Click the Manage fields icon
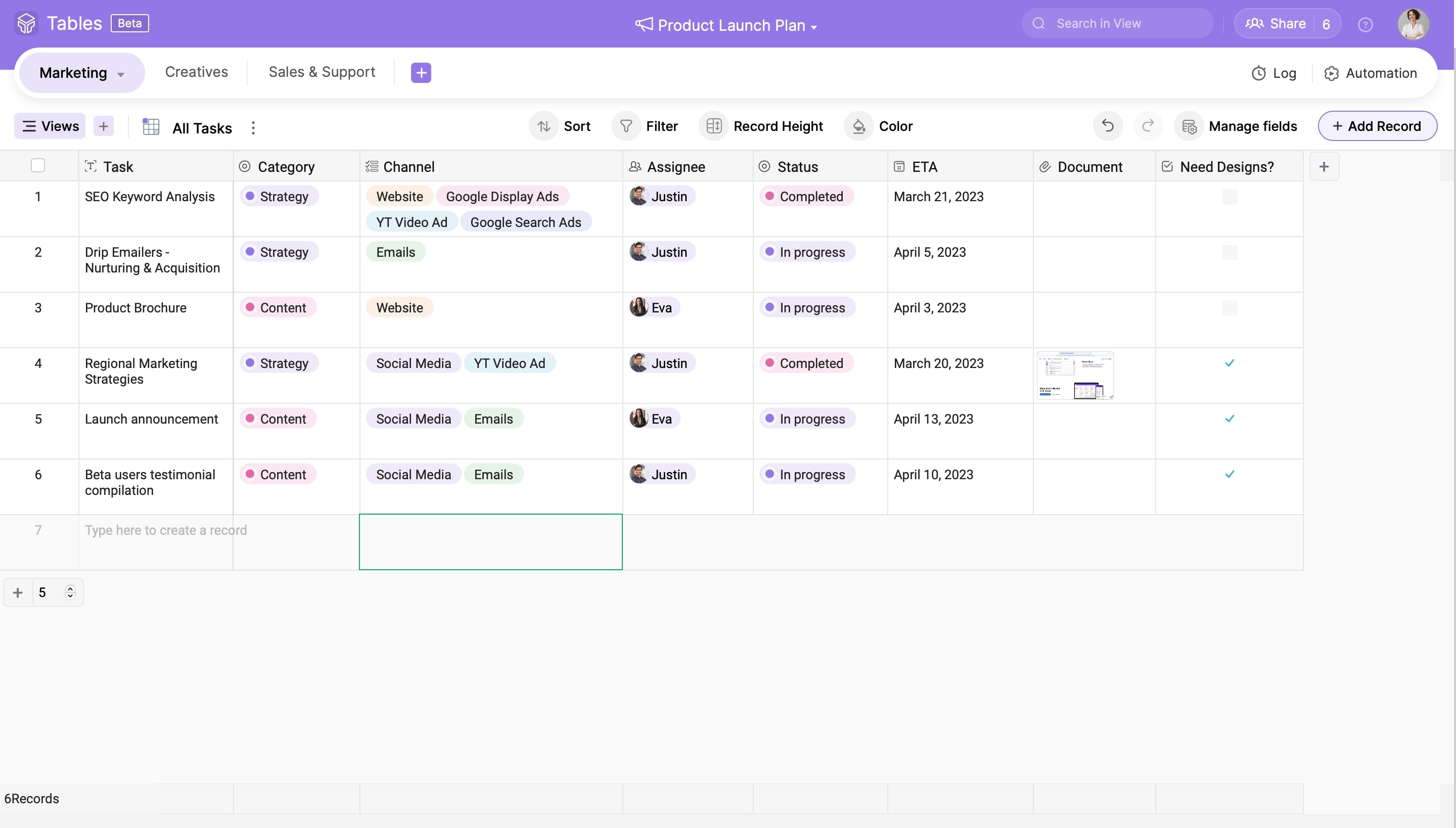1456x828 pixels. click(x=1189, y=126)
